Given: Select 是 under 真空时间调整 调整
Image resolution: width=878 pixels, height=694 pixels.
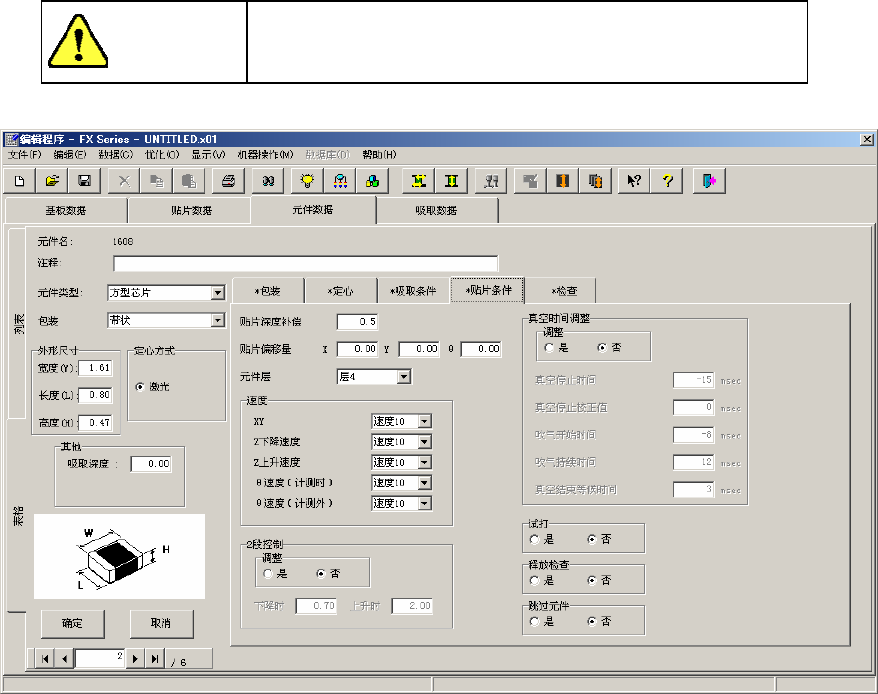Looking at the screenshot, I should click(549, 347).
